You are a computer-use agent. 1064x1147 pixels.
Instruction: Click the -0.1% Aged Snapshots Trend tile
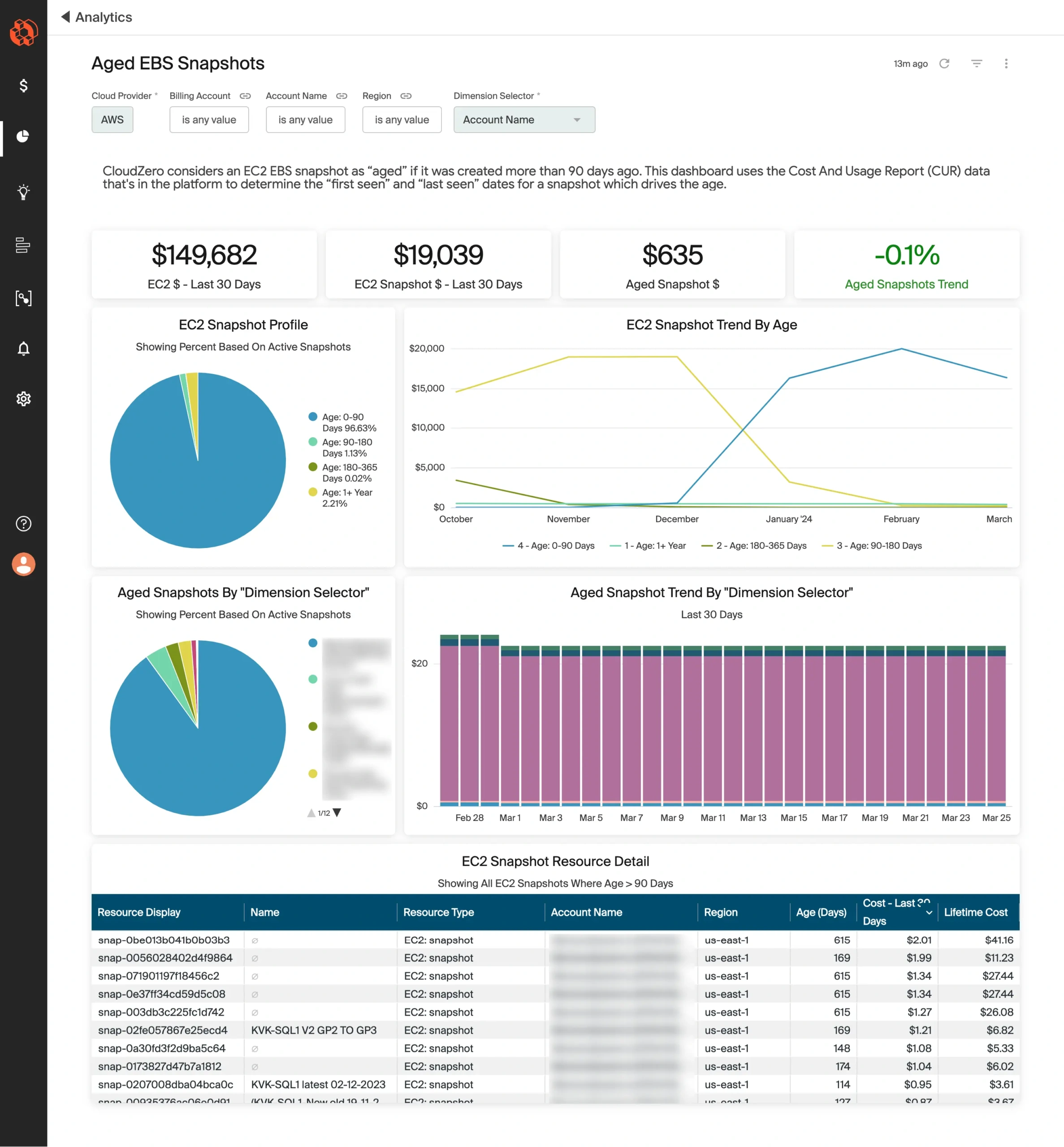point(907,265)
